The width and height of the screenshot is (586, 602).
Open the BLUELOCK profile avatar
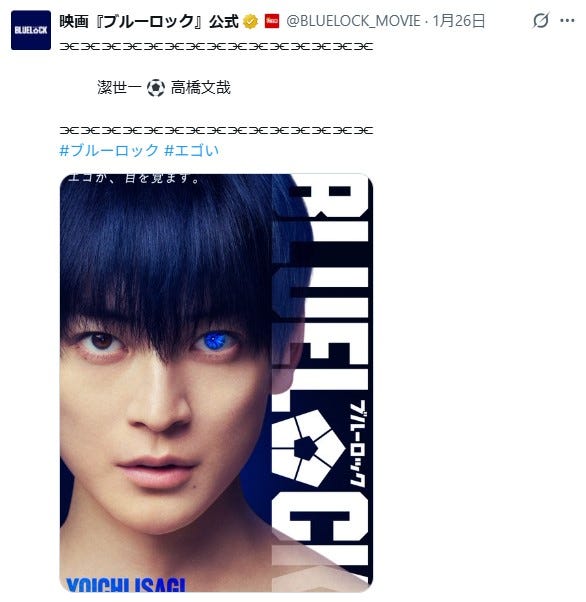pos(31,30)
